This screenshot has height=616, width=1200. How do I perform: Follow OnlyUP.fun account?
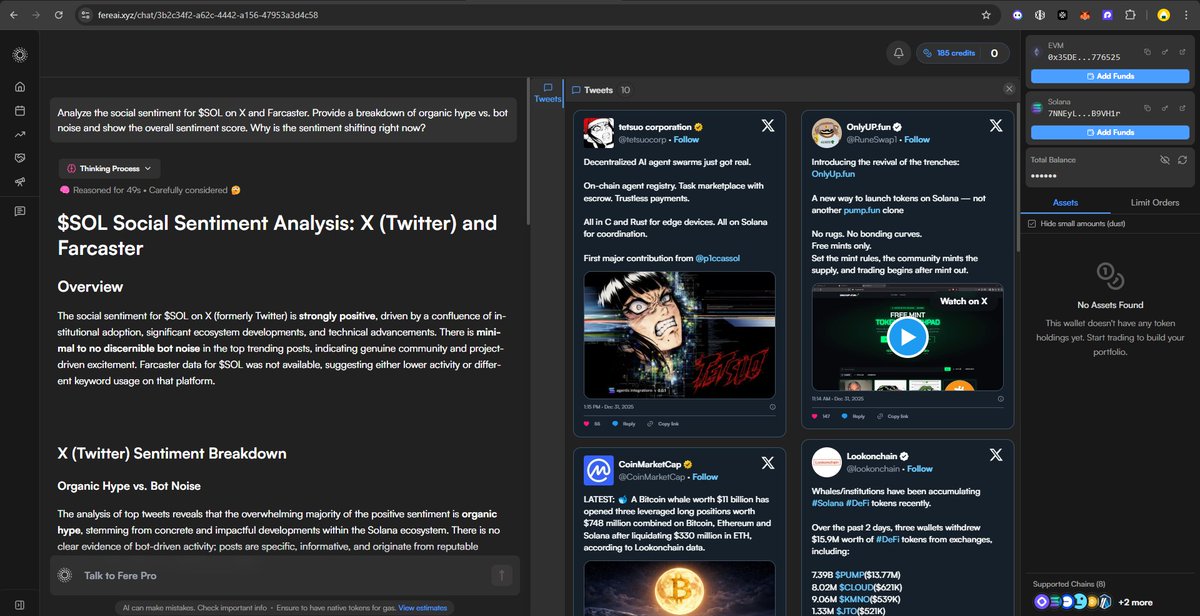[x=917, y=140]
